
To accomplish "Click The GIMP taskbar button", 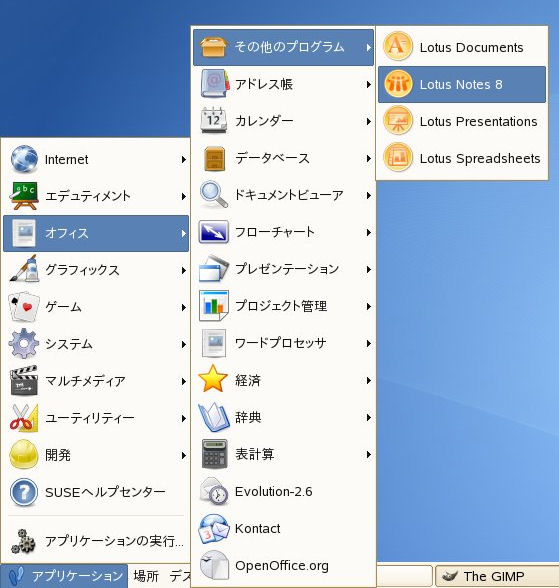I will 497,576.
